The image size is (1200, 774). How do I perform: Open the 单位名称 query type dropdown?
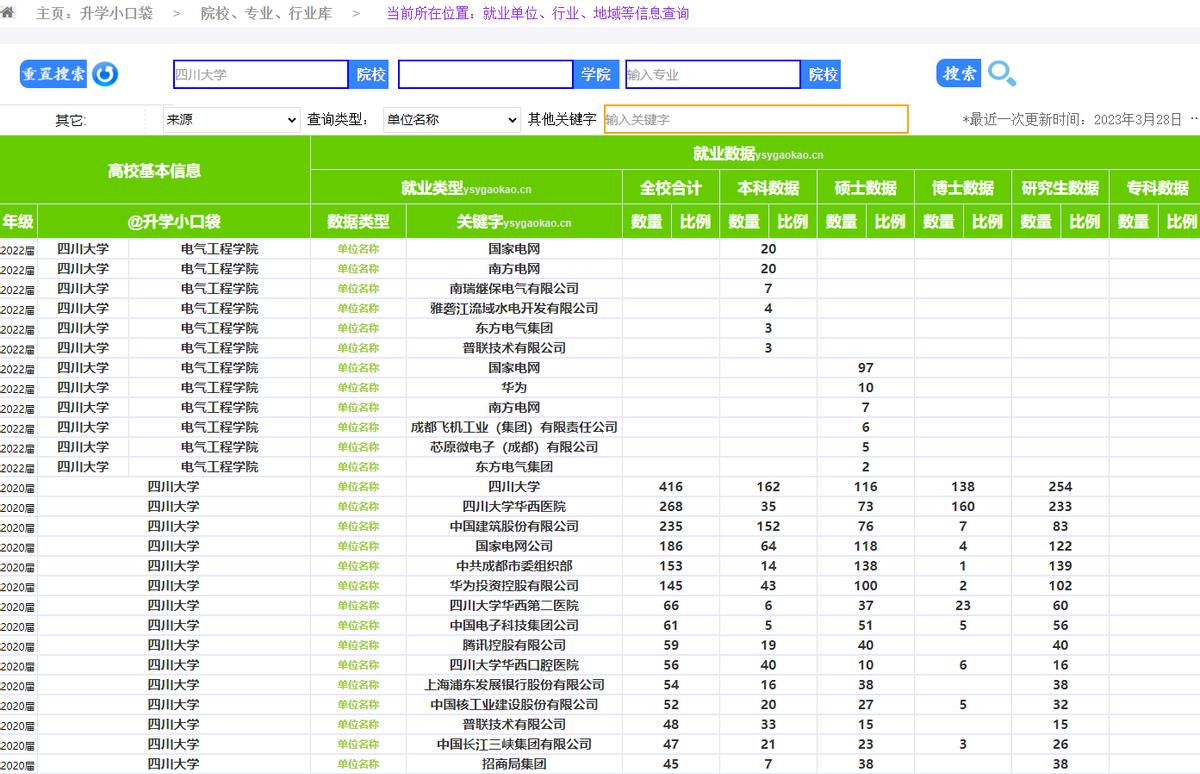452,120
